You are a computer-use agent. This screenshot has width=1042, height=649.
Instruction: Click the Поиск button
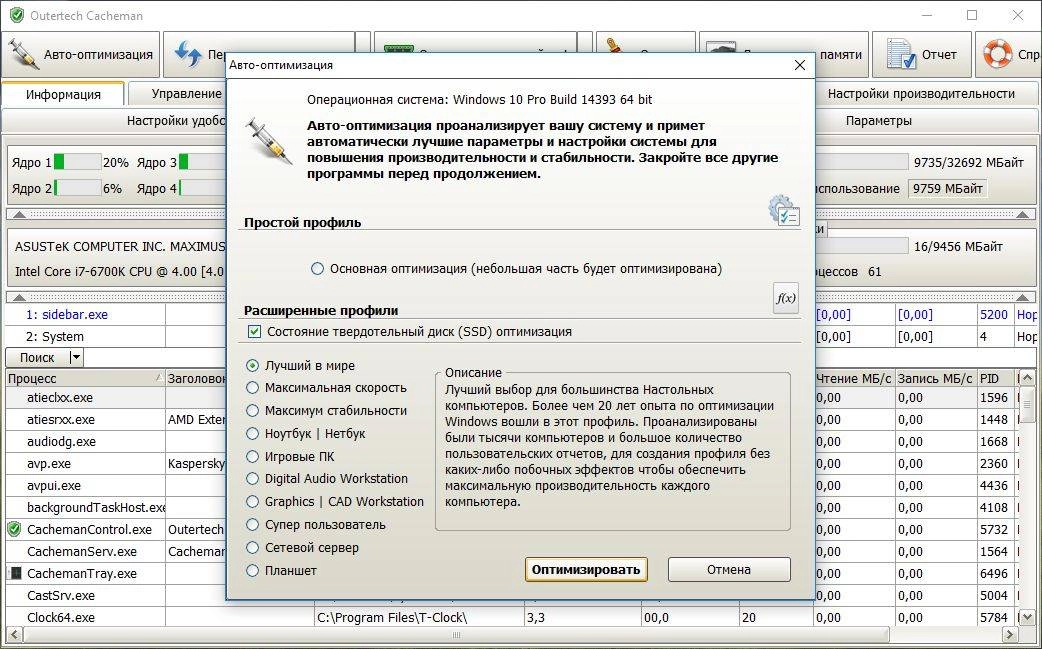(x=37, y=357)
